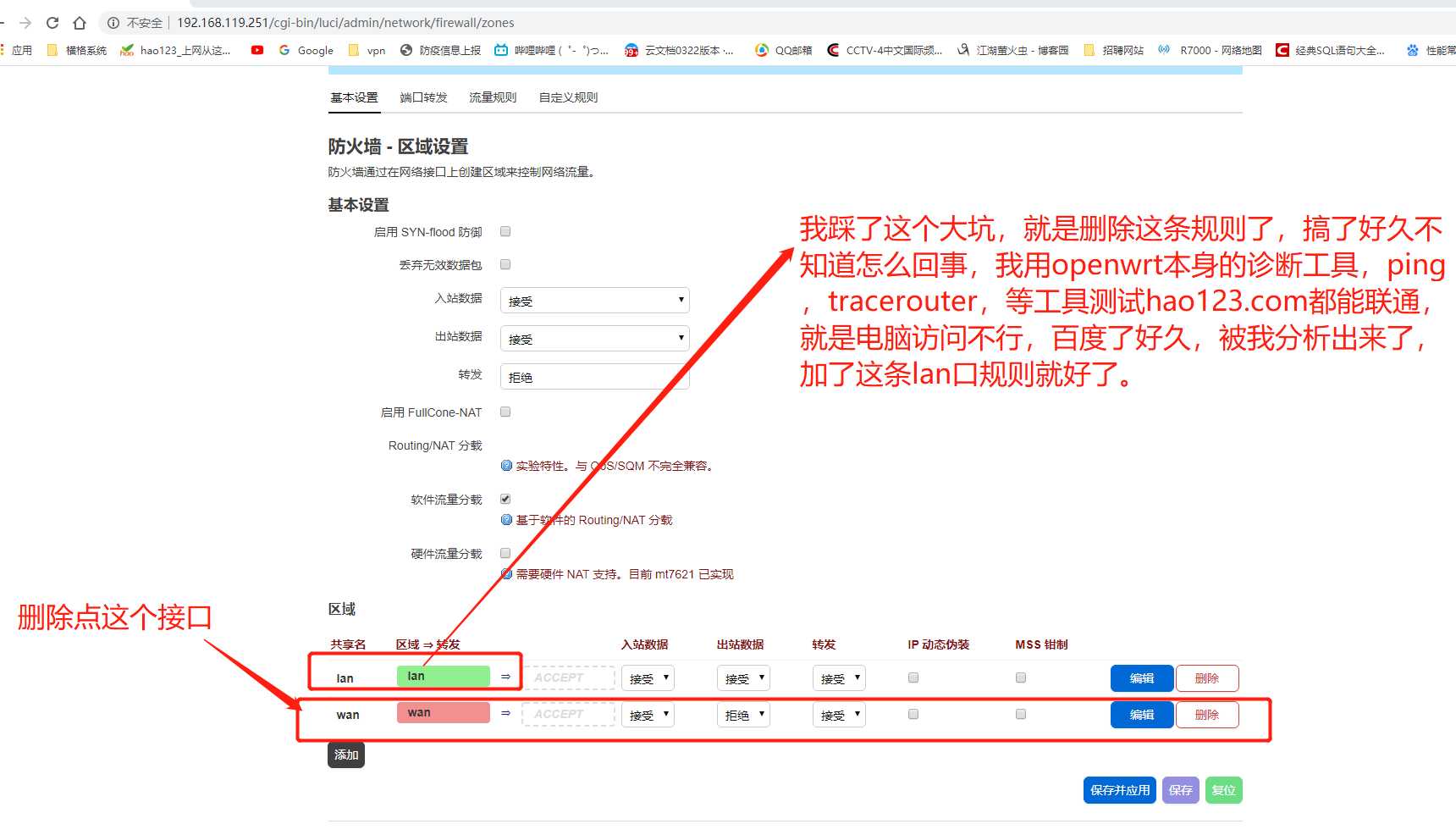Open the 入站数据 general dropdown
1456x835 pixels.
click(595, 301)
